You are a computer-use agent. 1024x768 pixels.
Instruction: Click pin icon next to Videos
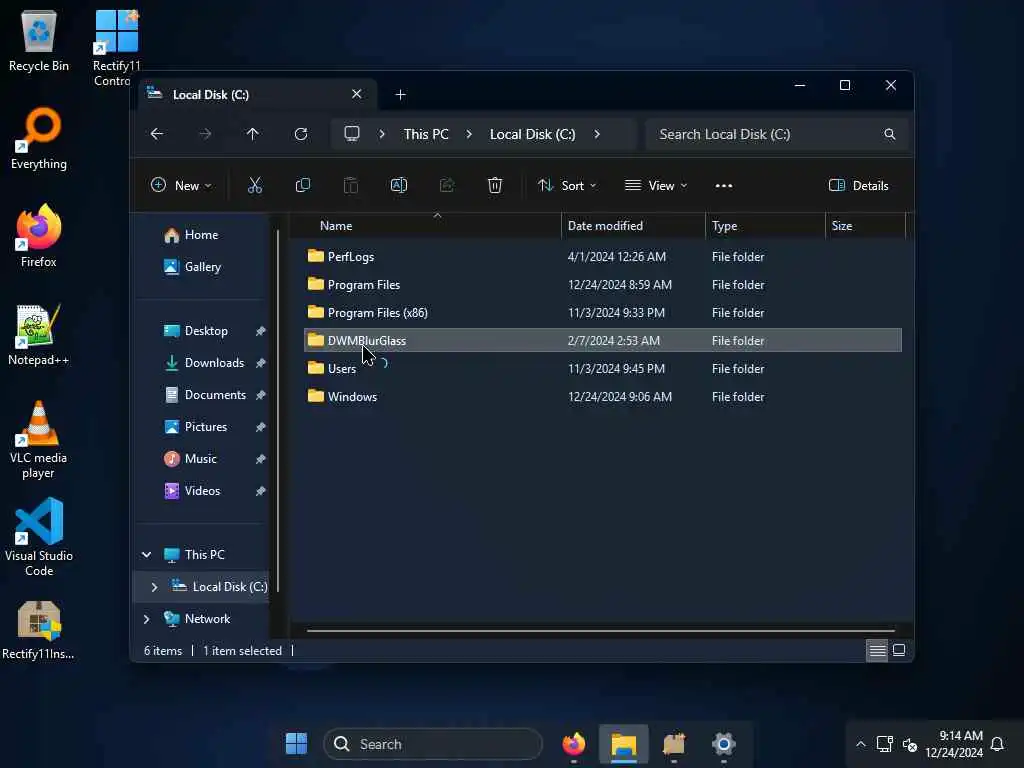pyautogui.click(x=261, y=491)
